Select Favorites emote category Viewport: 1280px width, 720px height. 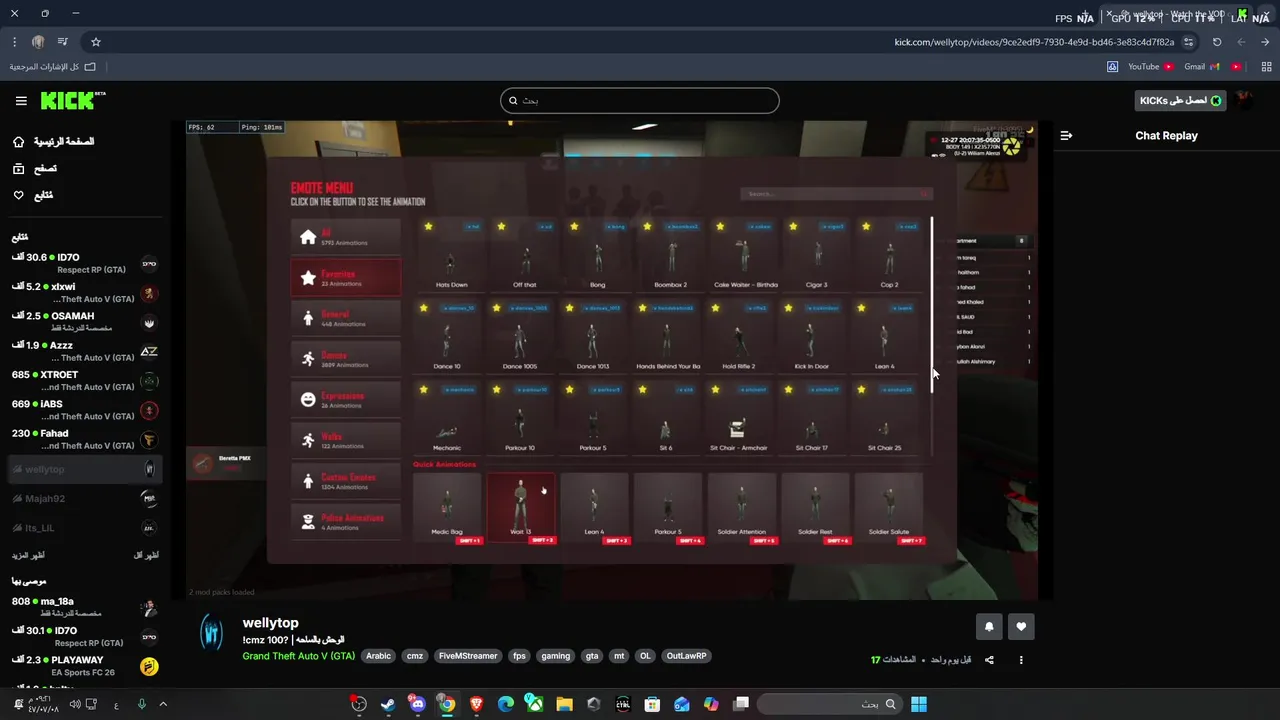346,278
